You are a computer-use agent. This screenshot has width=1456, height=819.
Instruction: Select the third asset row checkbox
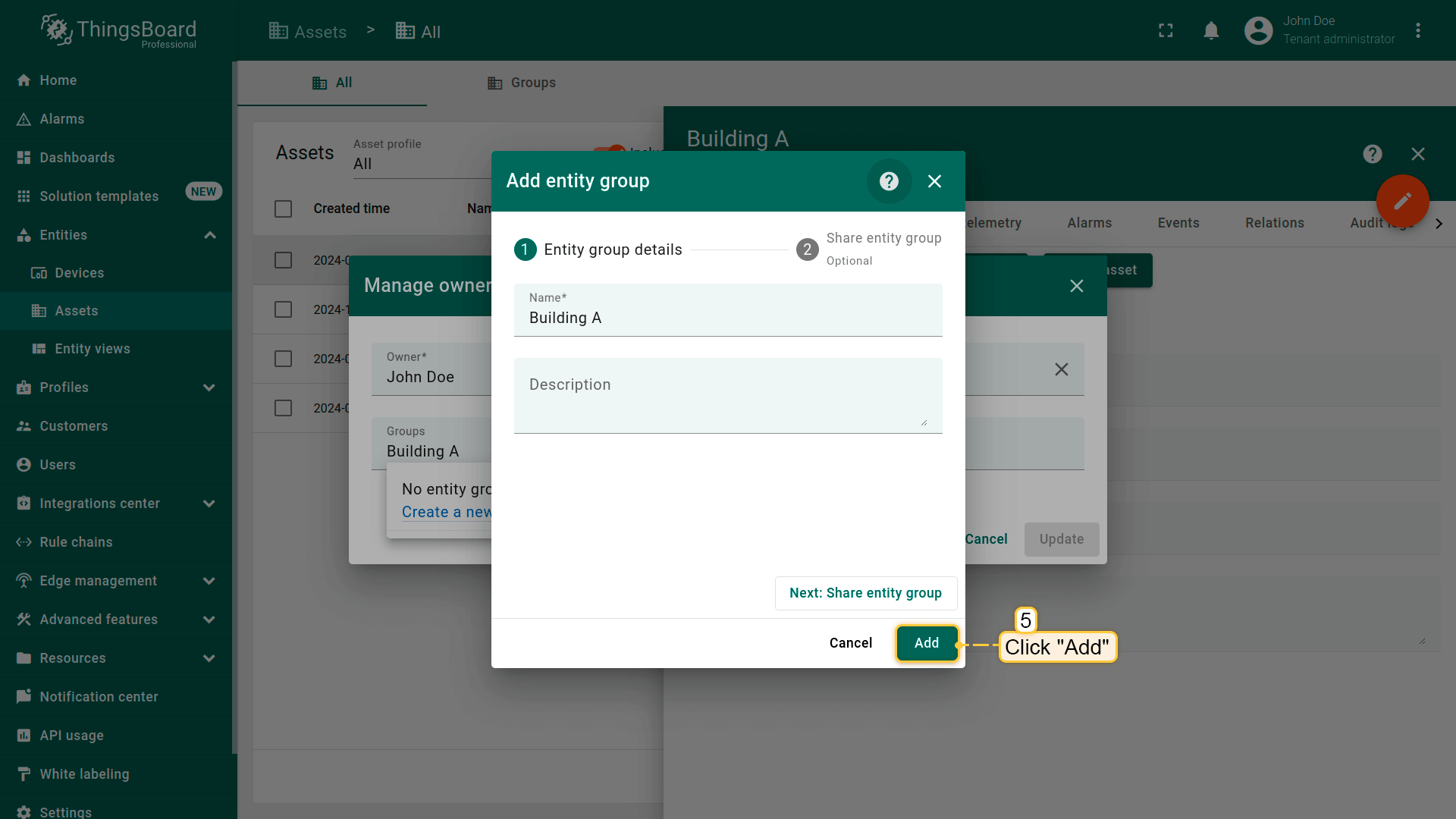pyautogui.click(x=283, y=359)
